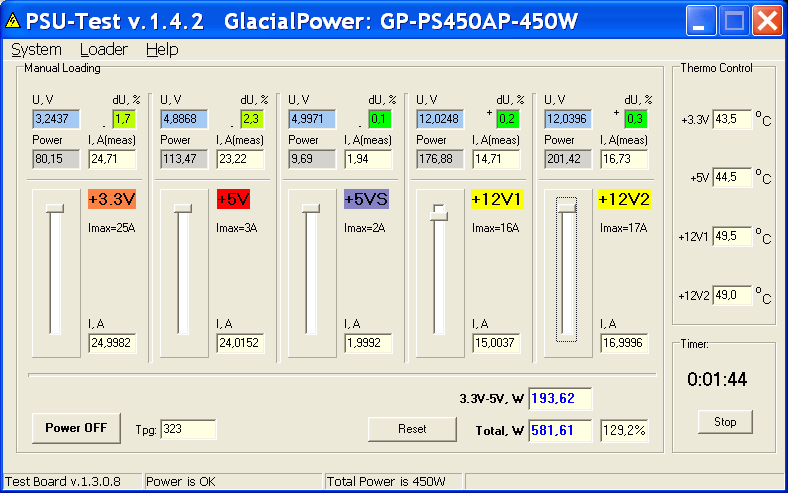This screenshot has width=788, height=493.
Task: Click the Power OFF button
Action: pos(76,428)
